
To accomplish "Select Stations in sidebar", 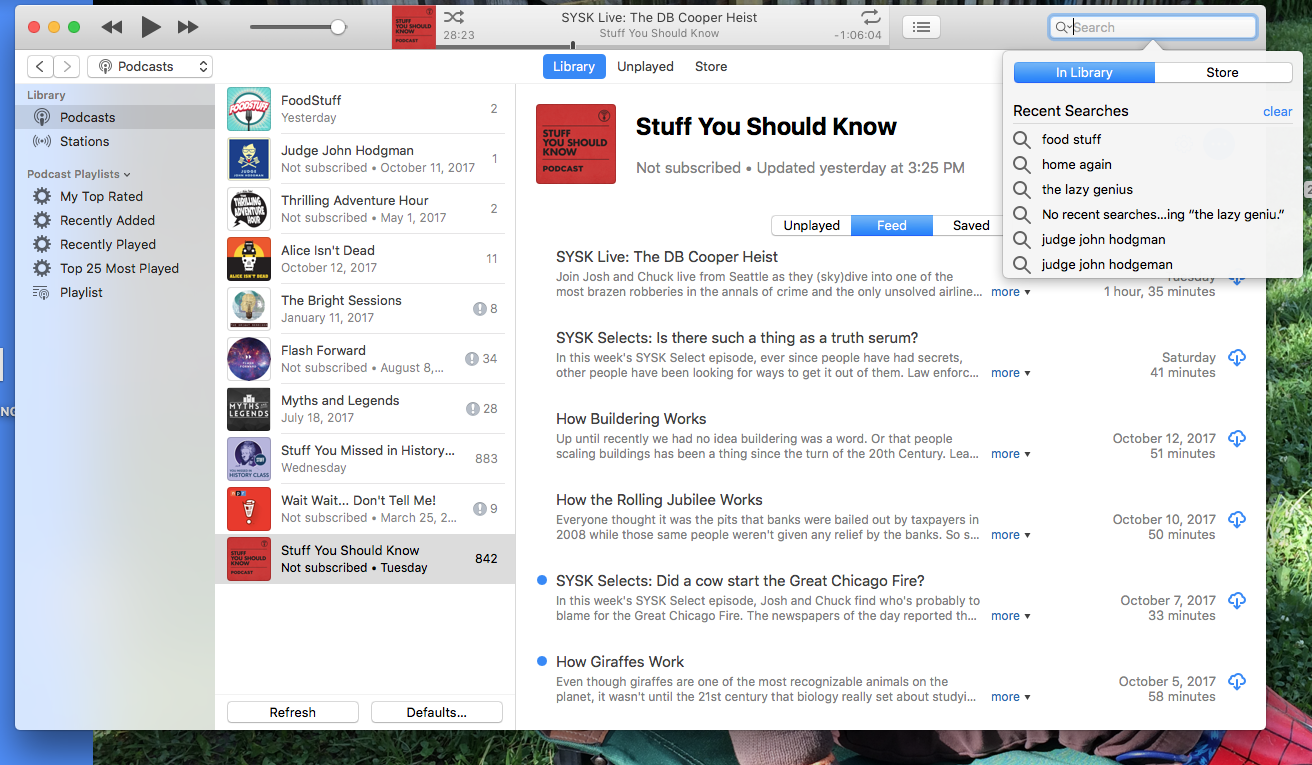I will (115, 141).
